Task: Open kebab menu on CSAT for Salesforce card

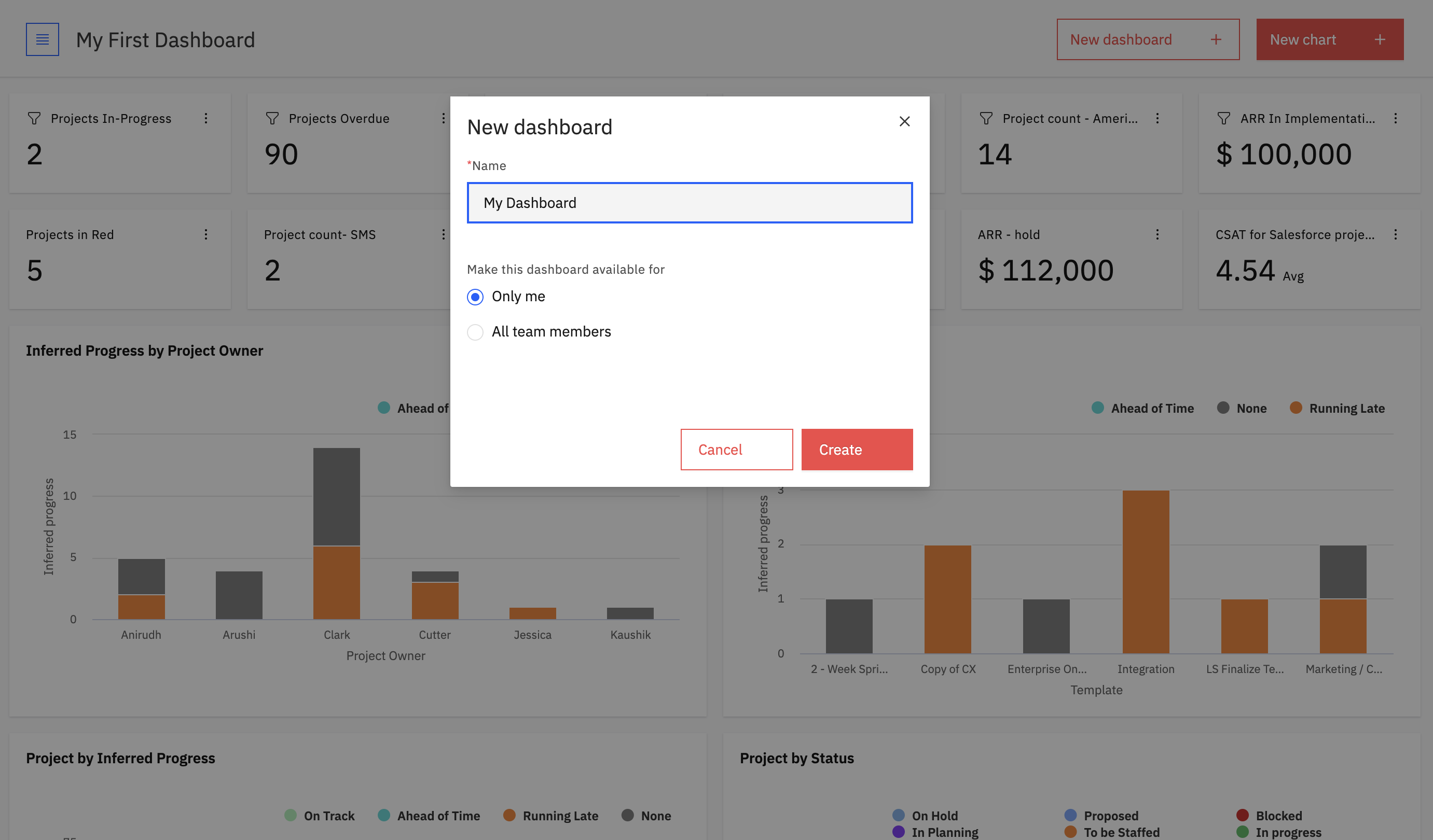Action: 1396,234
